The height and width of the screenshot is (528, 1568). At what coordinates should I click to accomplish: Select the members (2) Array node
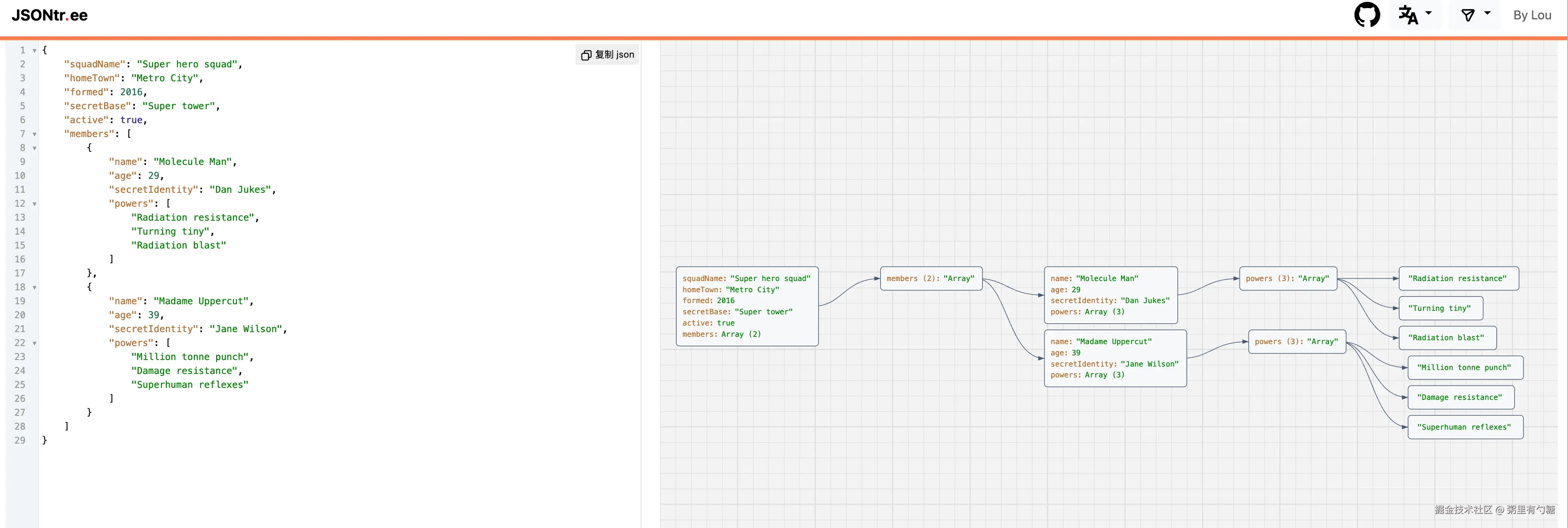931,279
